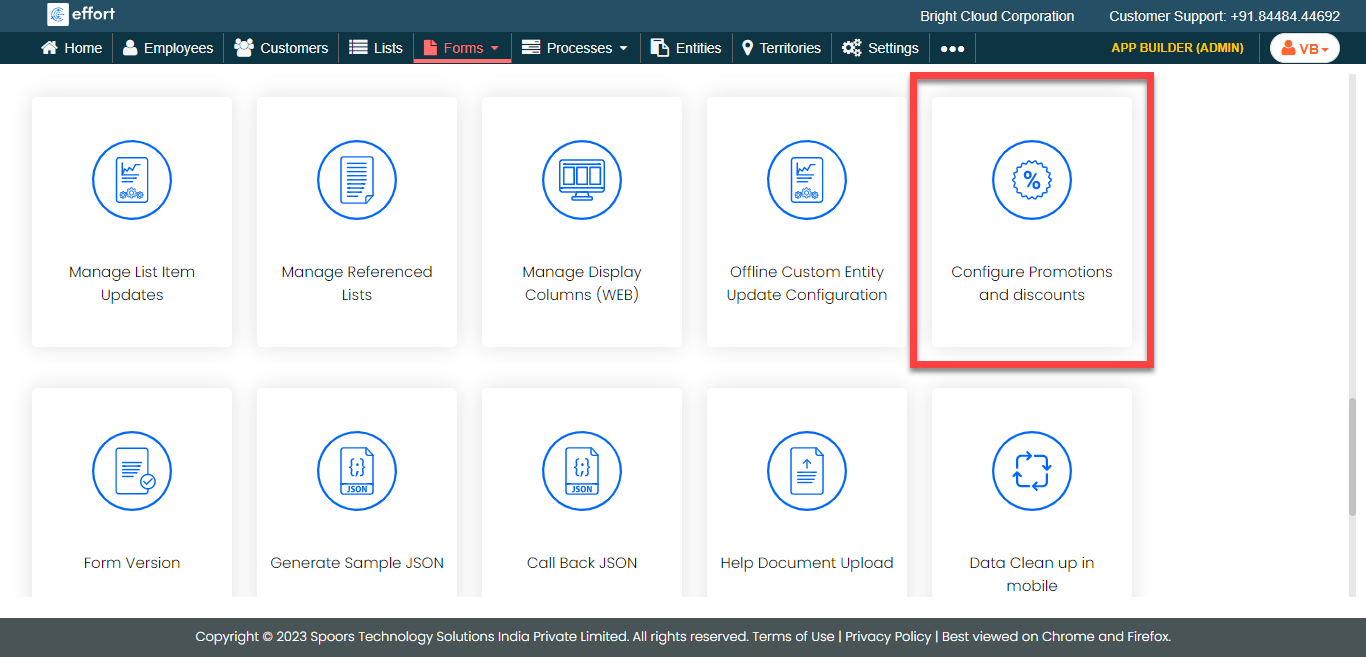Click the Form Version document icon
The height and width of the screenshot is (657, 1366).
click(x=132, y=472)
